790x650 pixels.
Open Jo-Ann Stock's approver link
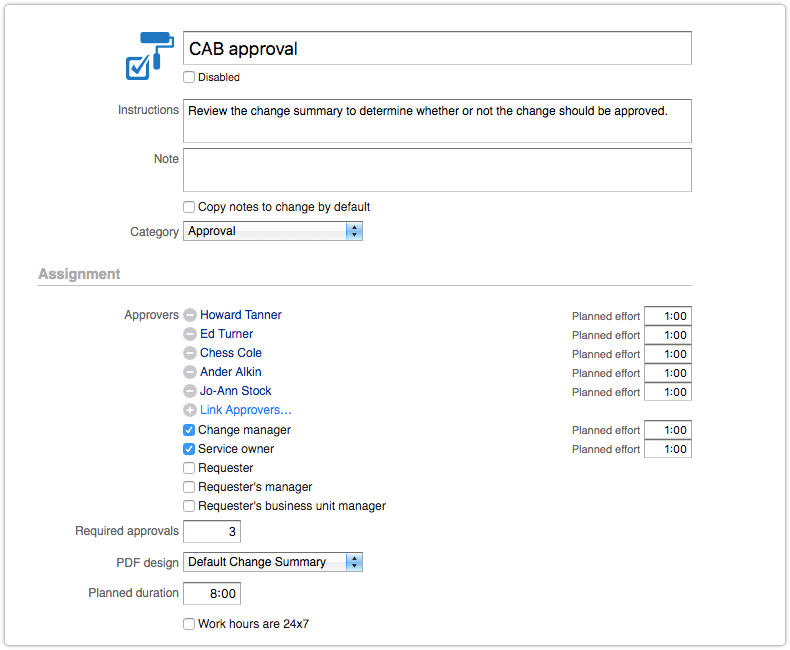[235, 391]
